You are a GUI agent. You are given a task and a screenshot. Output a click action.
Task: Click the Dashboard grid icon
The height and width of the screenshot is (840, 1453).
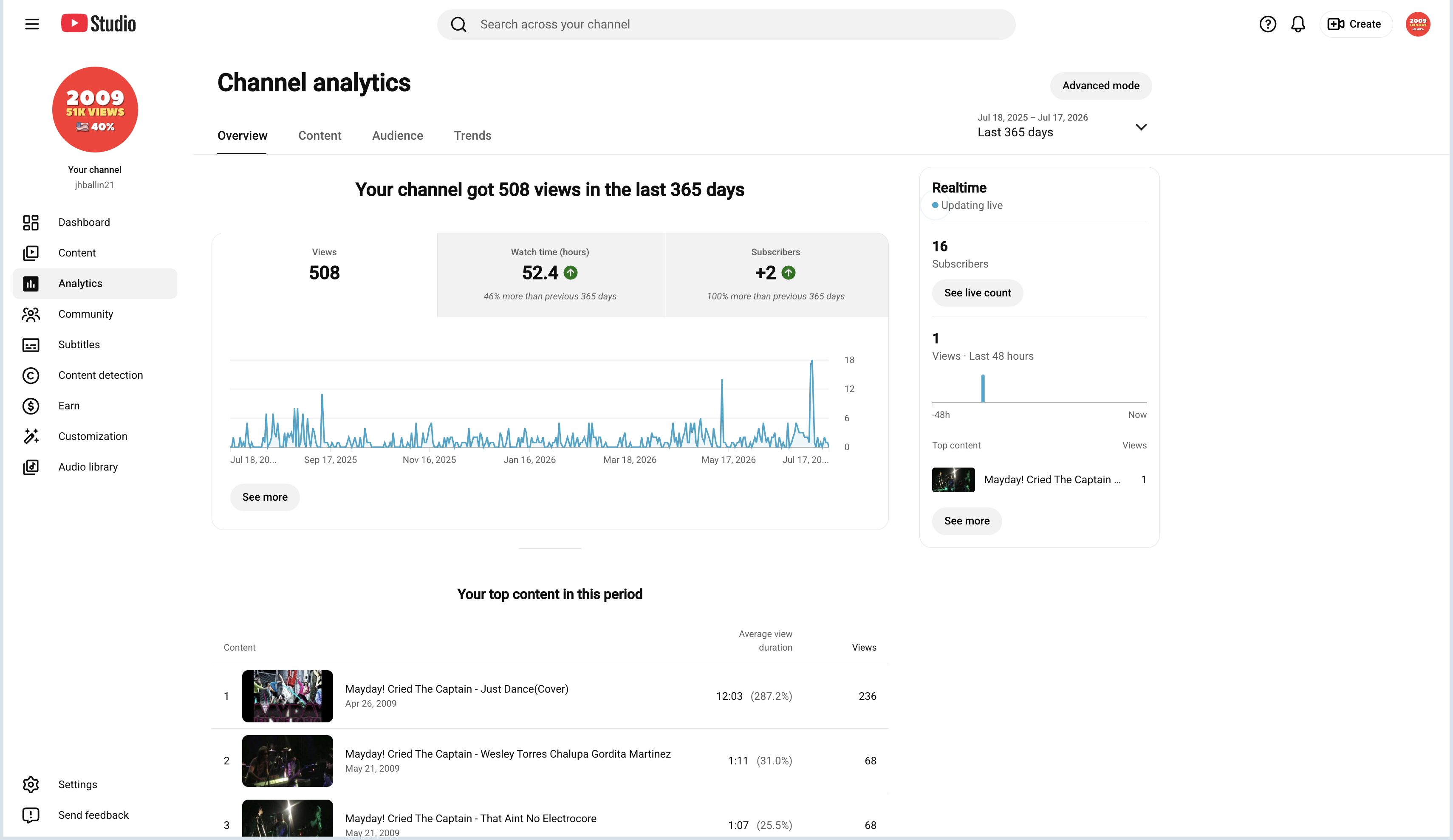tap(31, 223)
